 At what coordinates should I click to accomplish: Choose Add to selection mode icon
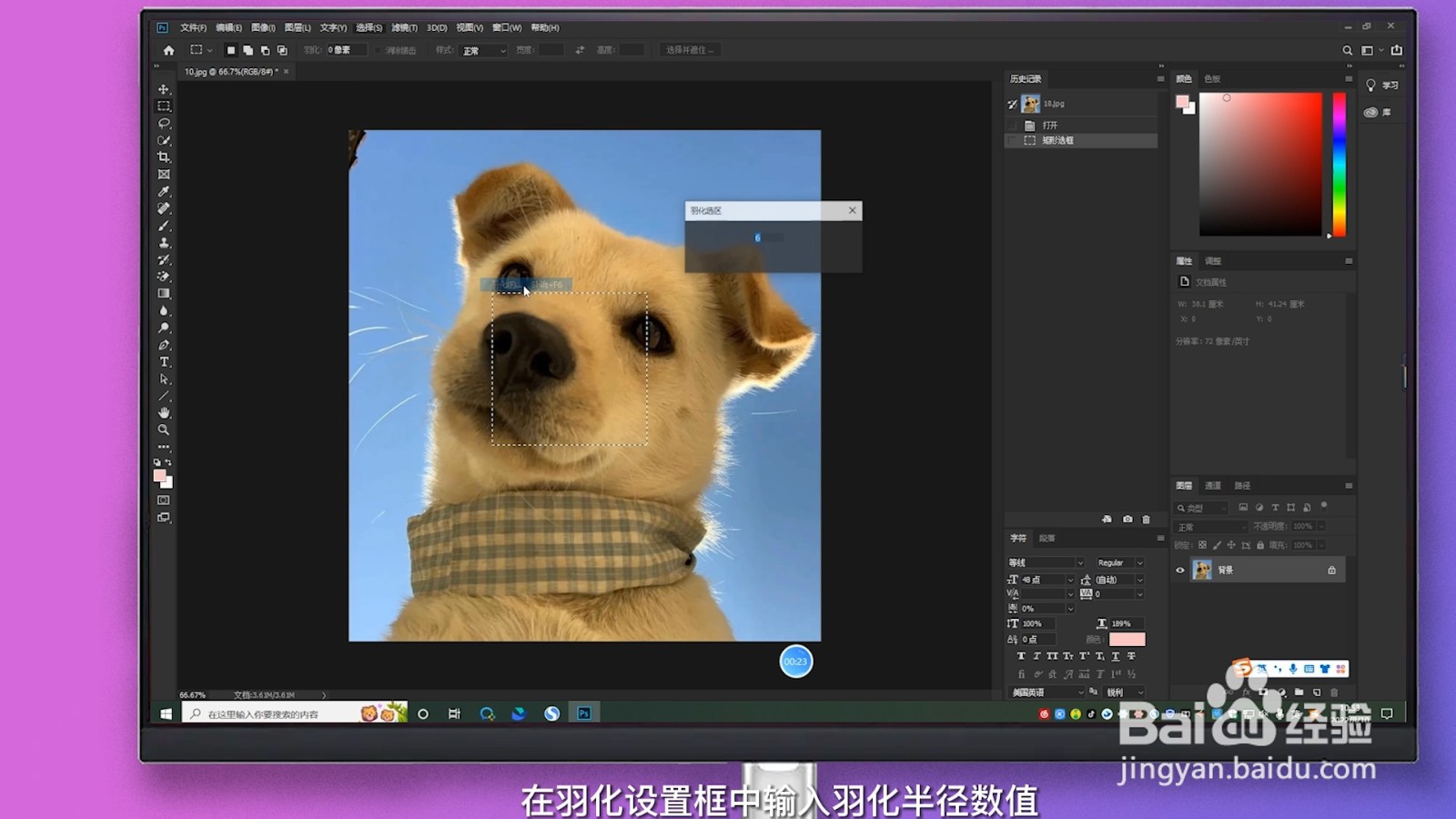(x=248, y=50)
